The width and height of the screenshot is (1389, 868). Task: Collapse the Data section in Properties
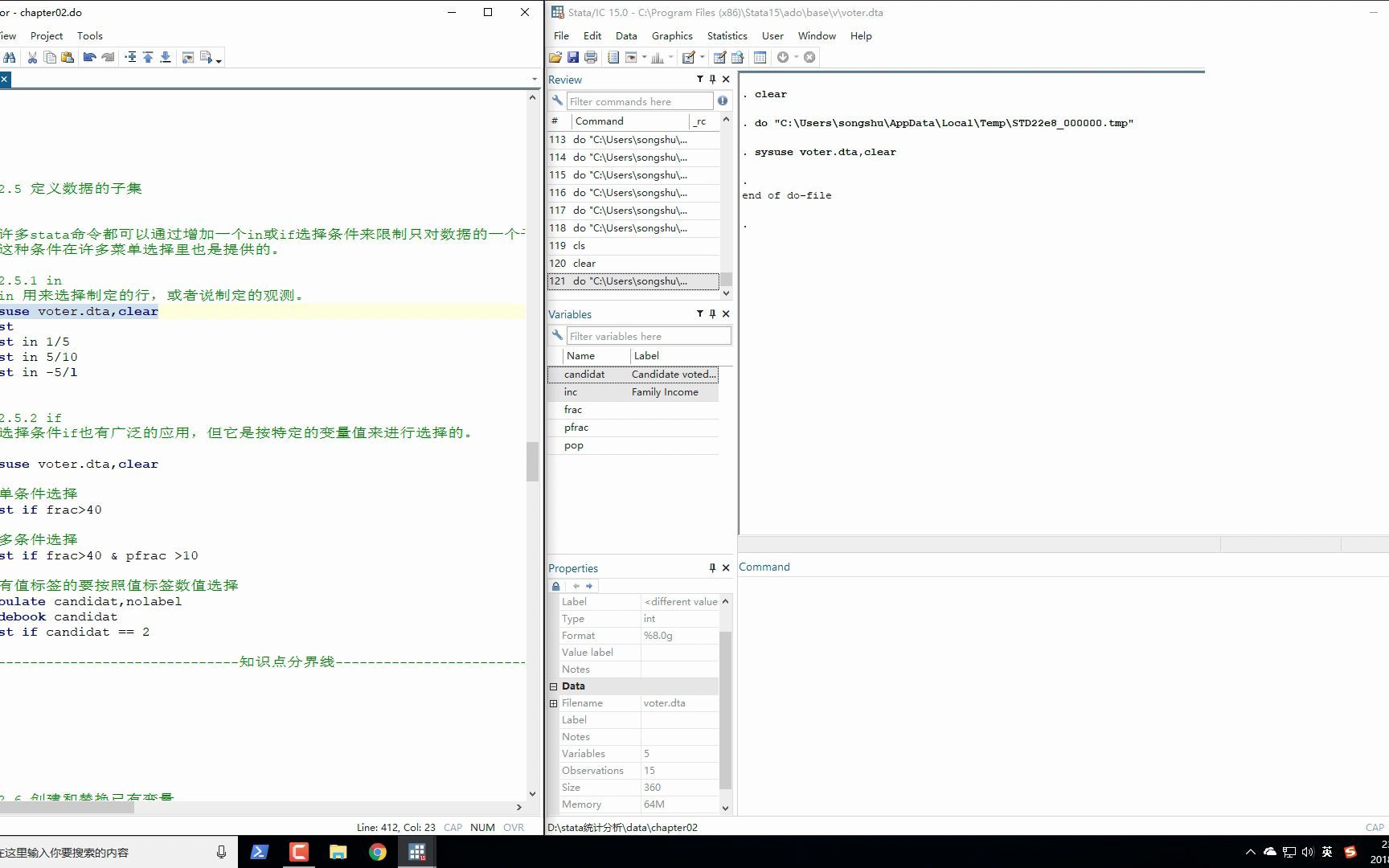(553, 686)
